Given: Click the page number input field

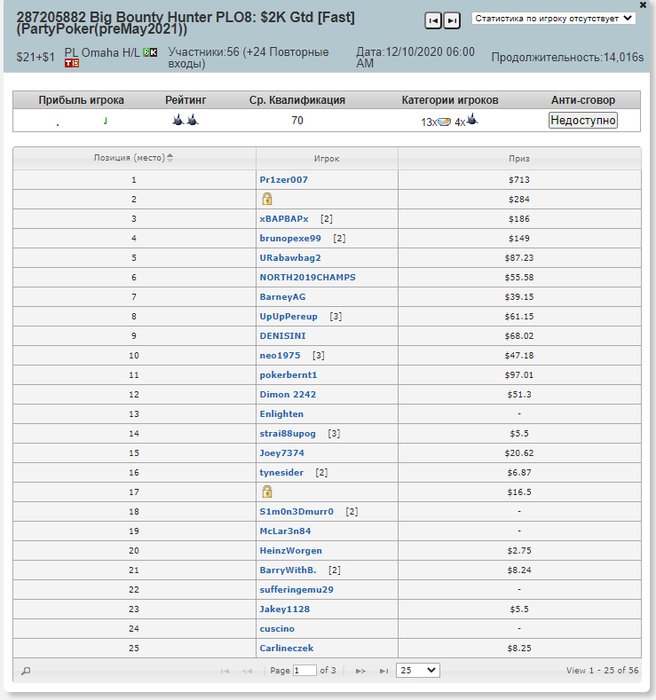Looking at the screenshot, I should 305,670.
